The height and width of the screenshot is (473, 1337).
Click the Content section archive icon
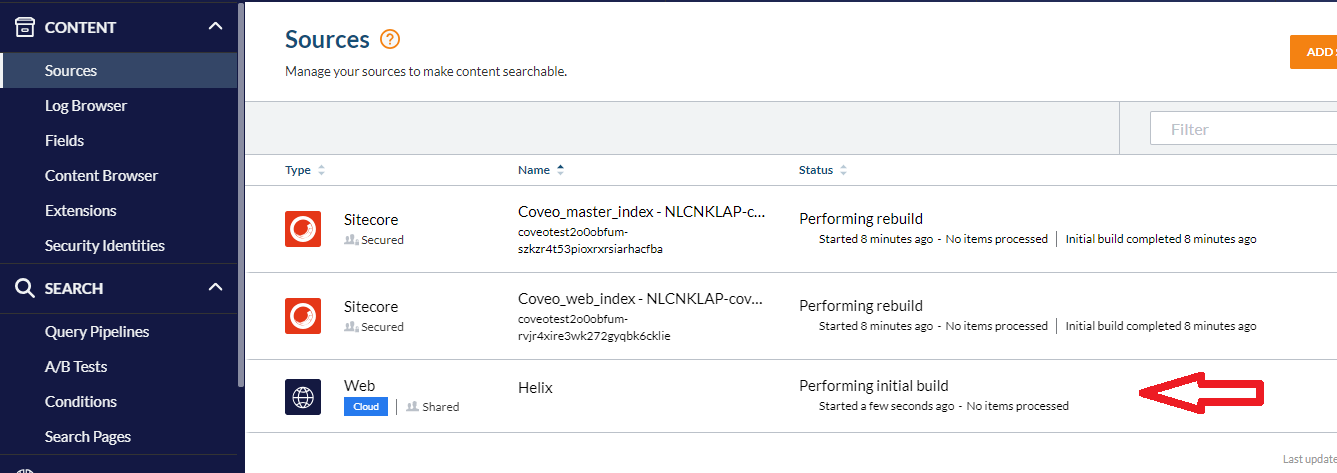point(25,27)
